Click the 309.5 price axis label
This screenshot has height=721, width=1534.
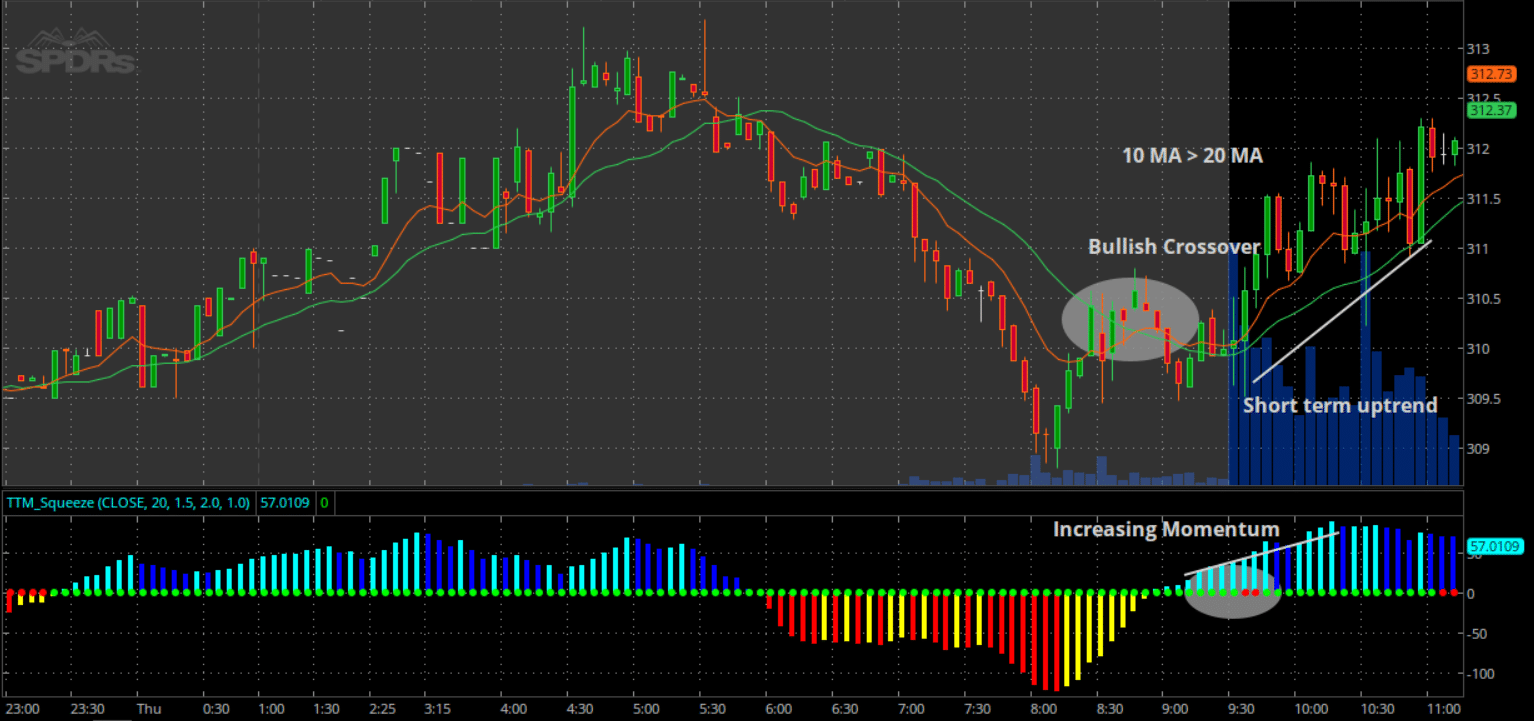pyautogui.click(x=1485, y=398)
